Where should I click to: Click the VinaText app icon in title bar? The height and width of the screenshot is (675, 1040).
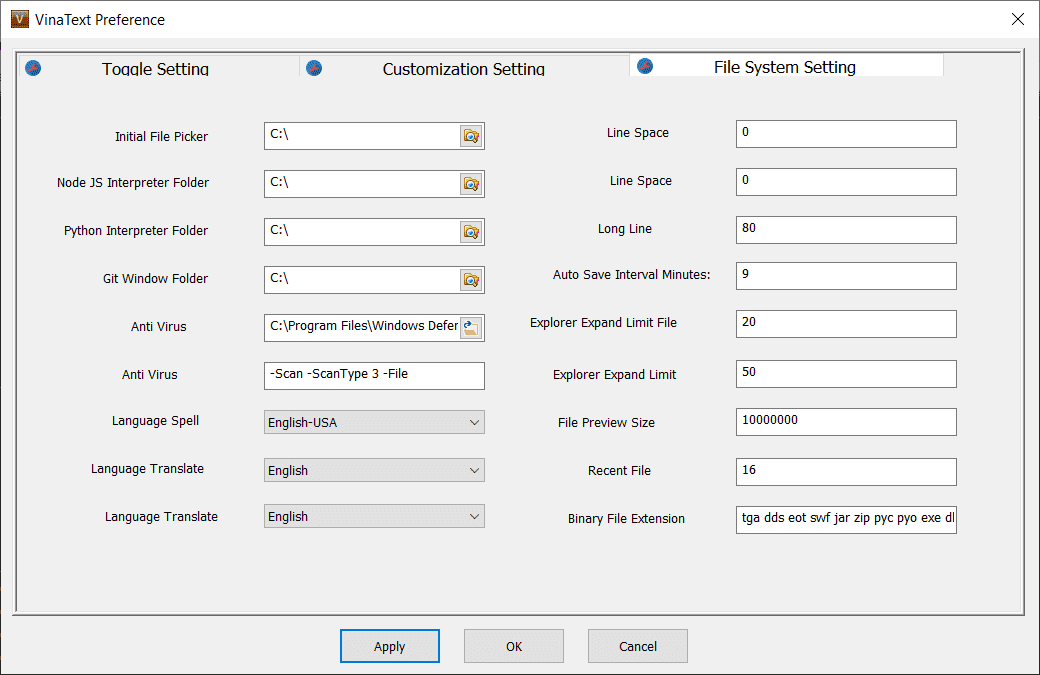20,19
